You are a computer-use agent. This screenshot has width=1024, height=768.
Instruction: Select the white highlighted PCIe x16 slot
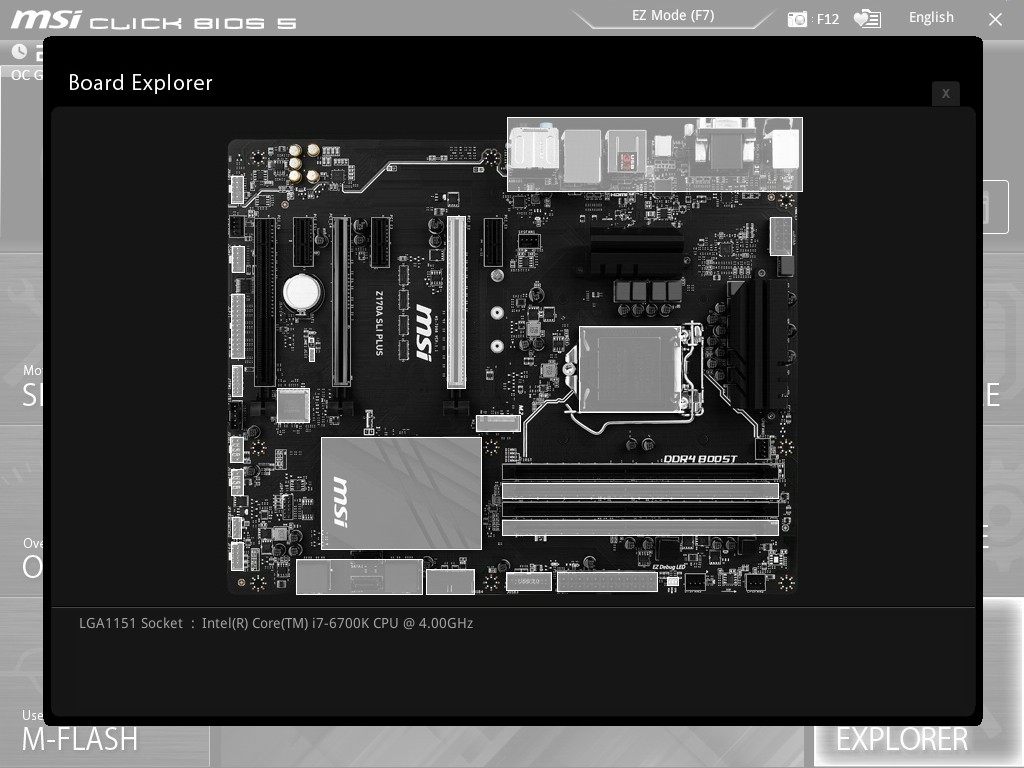point(456,302)
